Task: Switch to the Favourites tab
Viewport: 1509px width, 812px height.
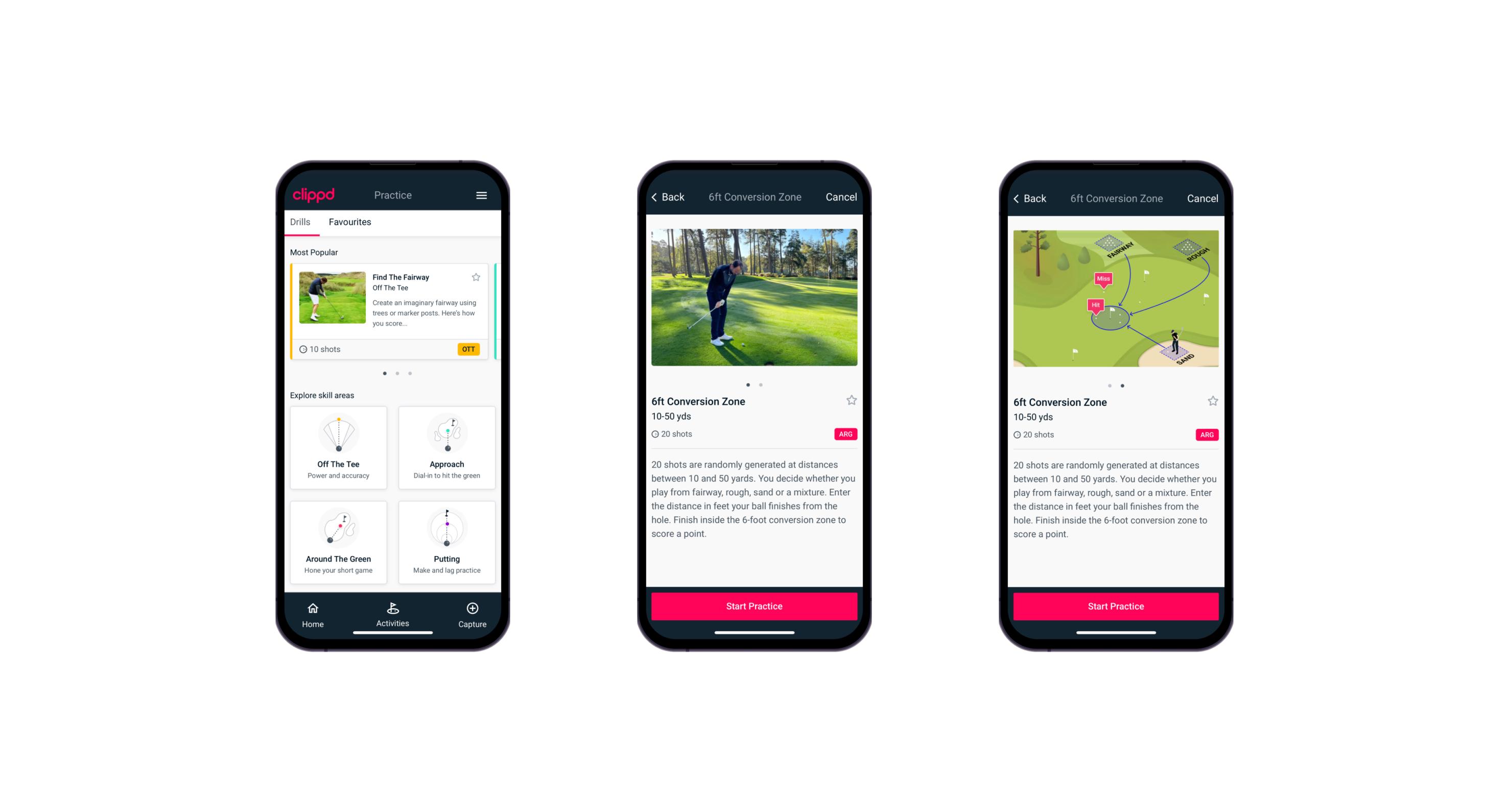Action: point(350,222)
